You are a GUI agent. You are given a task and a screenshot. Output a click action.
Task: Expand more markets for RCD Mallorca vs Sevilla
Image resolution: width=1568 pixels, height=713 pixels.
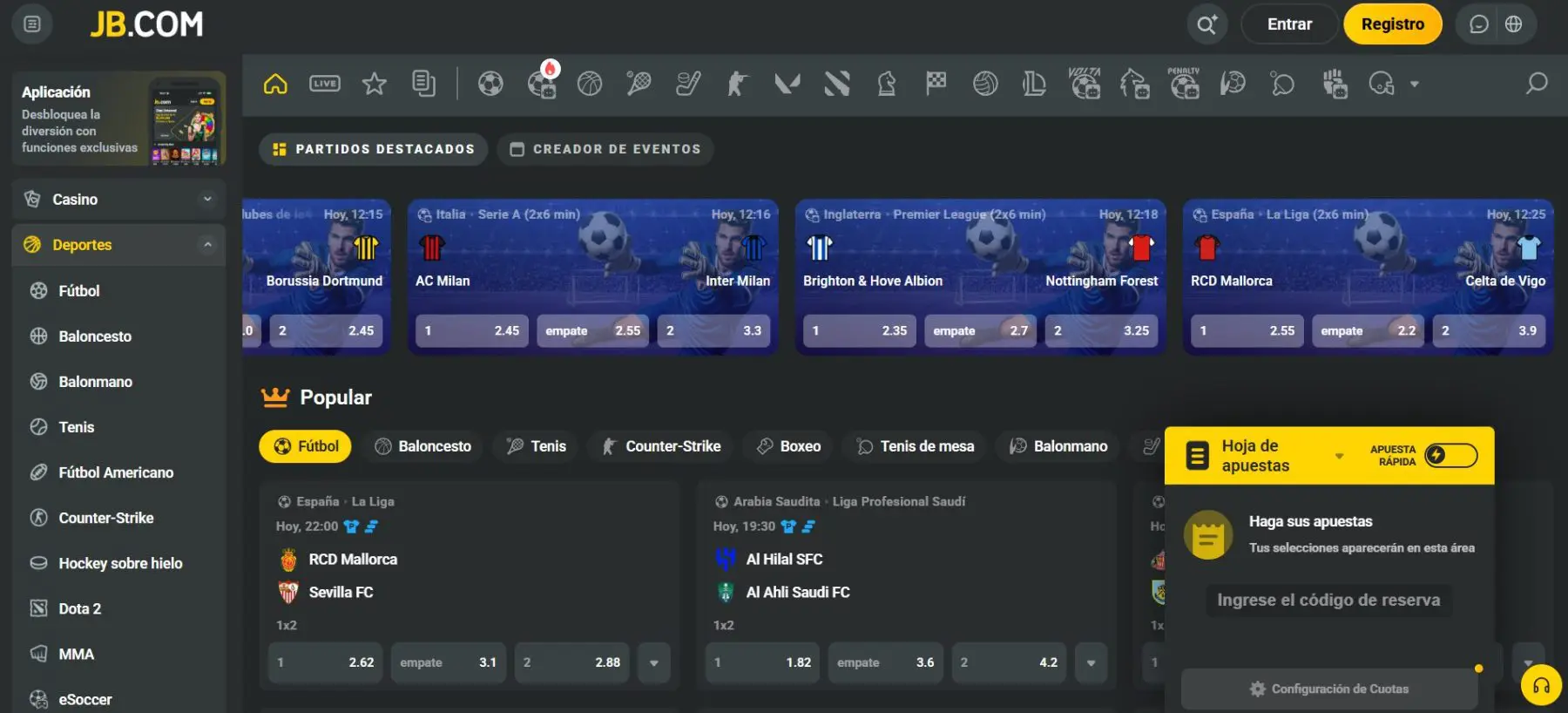(x=654, y=662)
